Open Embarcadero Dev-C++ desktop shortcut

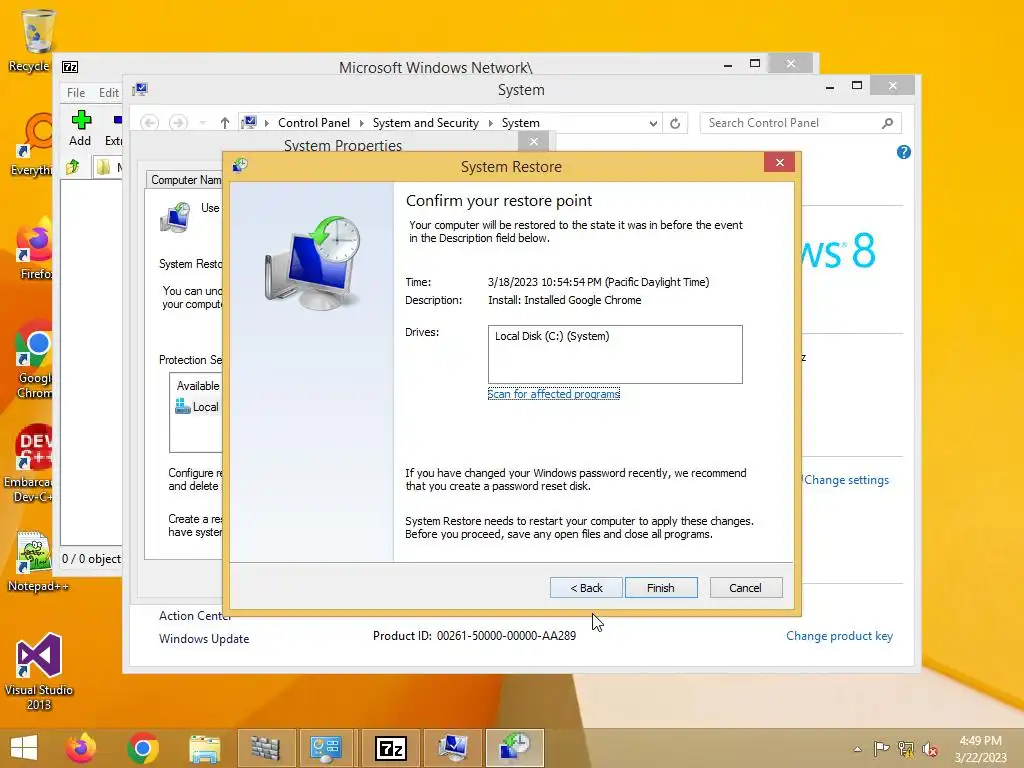[x=29, y=463]
